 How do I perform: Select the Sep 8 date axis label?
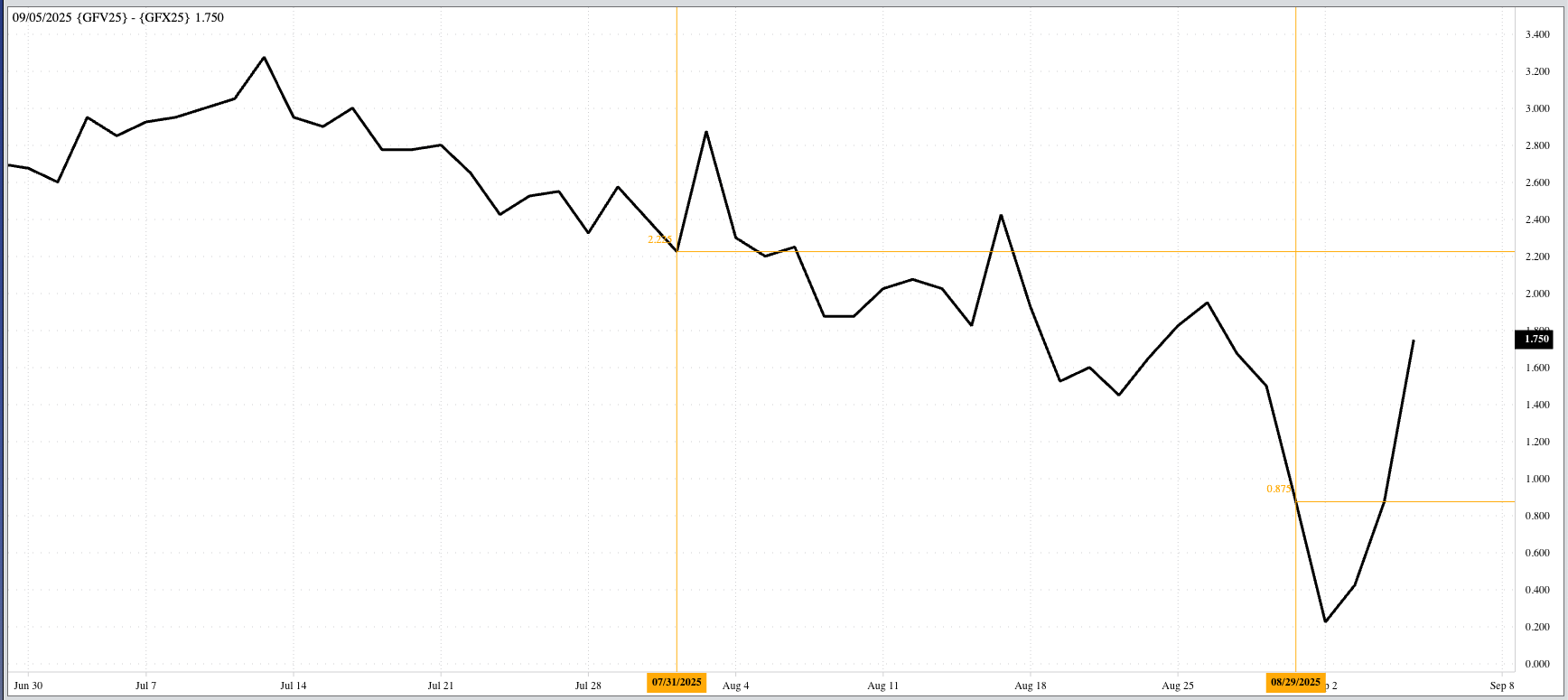coord(1502,686)
